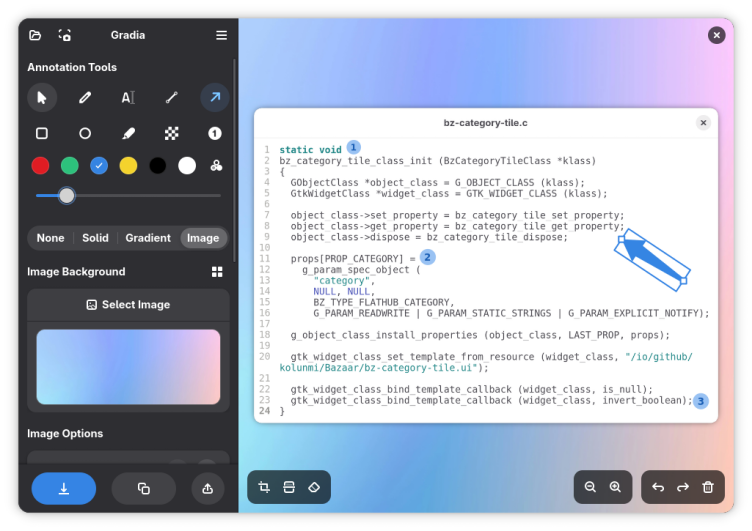Select the pointer selection tool

click(42, 97)
